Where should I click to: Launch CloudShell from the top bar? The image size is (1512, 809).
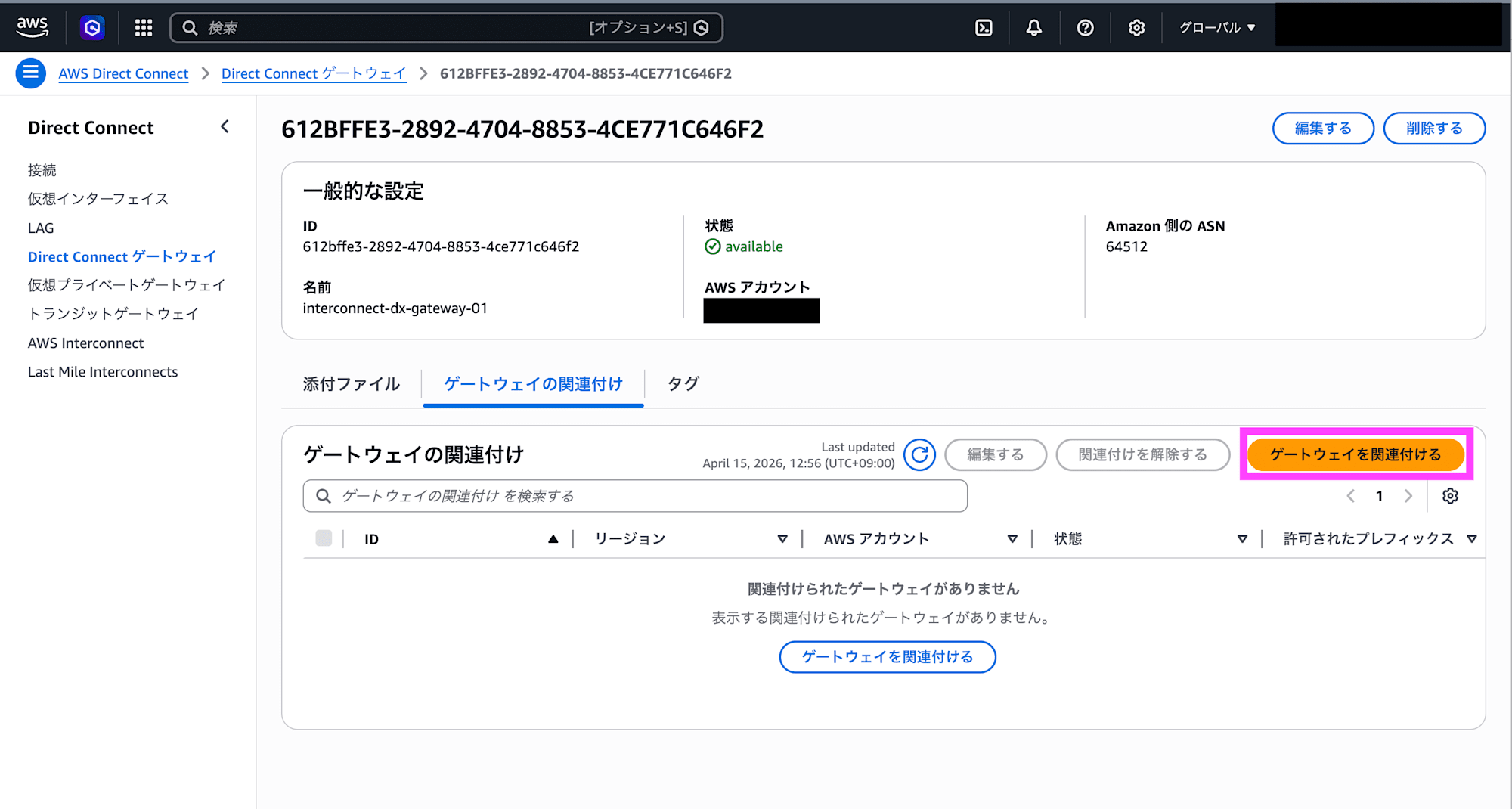pyautogui.click(x=984, y=27)
